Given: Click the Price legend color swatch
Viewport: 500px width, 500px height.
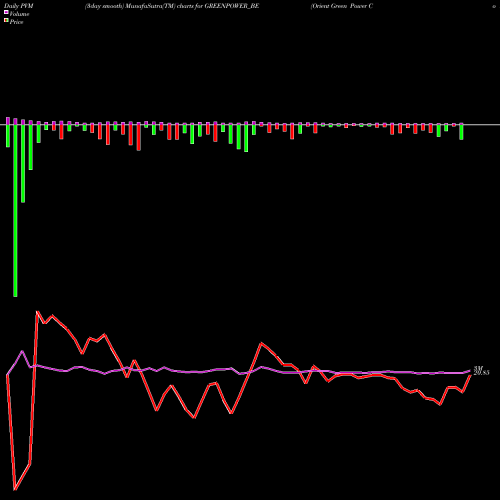Looking at the screenshot, I should pos(6,20).
